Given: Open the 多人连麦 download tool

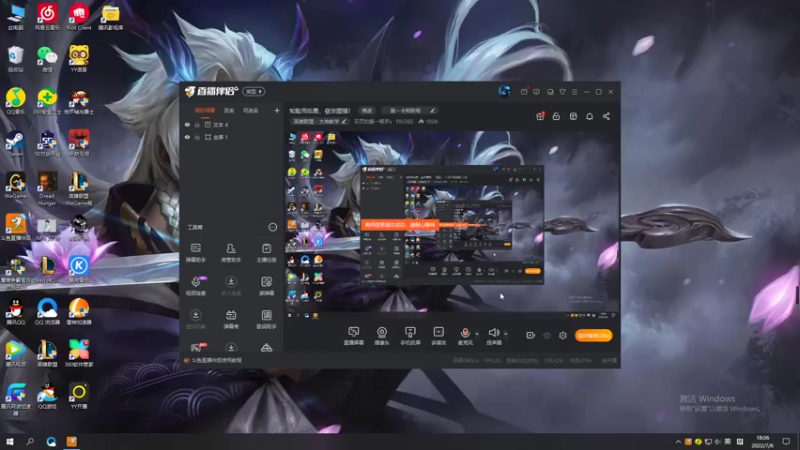Looking at the screenshot, I should (231, 286).
